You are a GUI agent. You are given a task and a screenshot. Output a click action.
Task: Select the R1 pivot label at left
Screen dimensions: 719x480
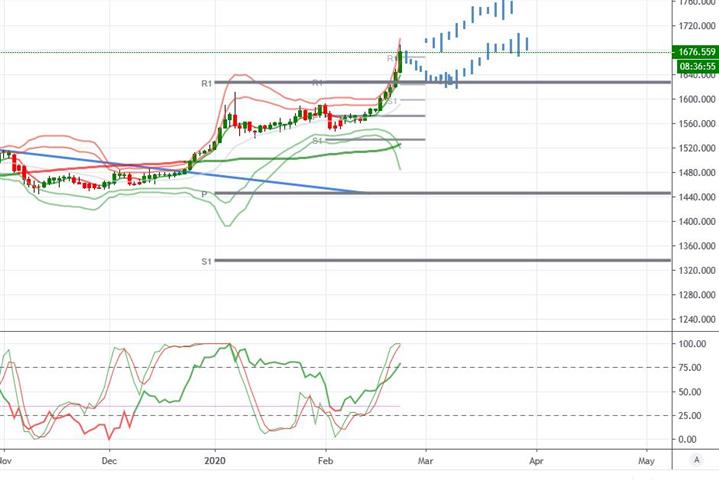pos(207,83)
